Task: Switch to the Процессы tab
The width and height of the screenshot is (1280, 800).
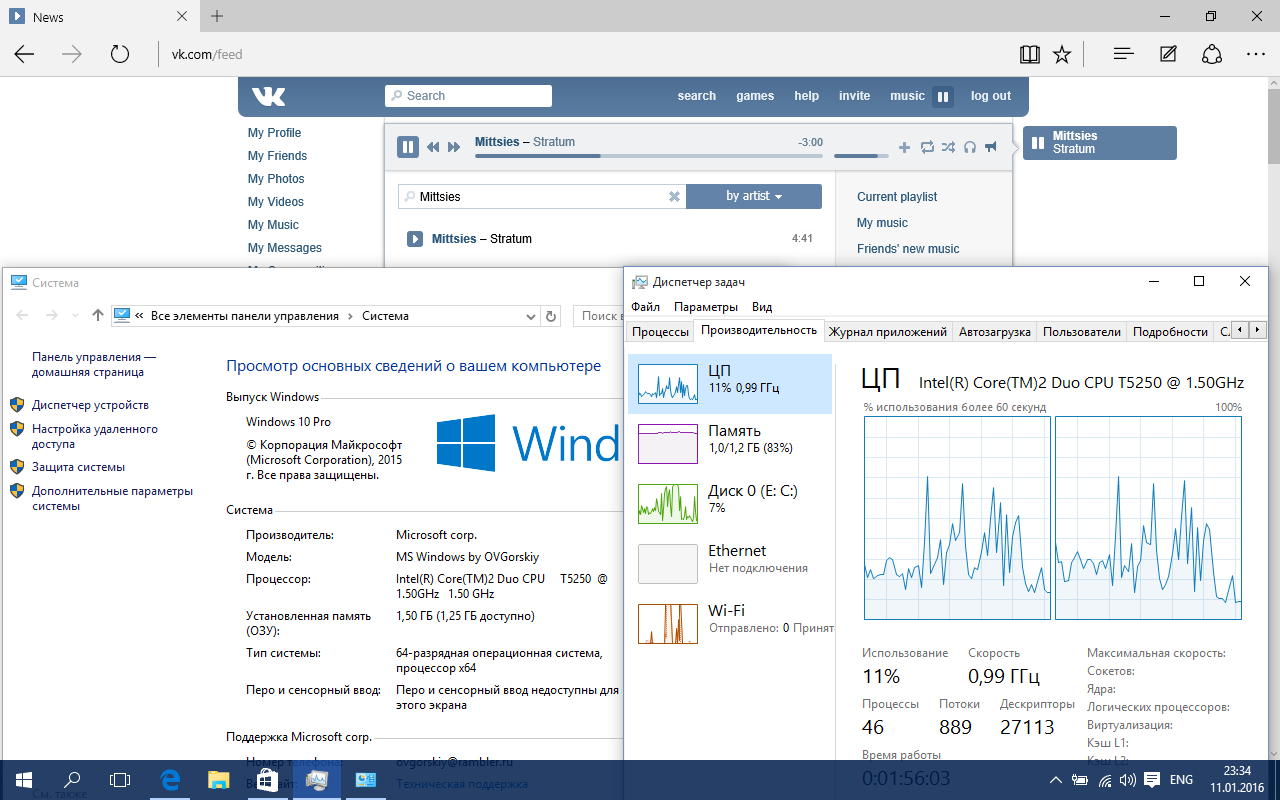Action: tap(660, 332)
